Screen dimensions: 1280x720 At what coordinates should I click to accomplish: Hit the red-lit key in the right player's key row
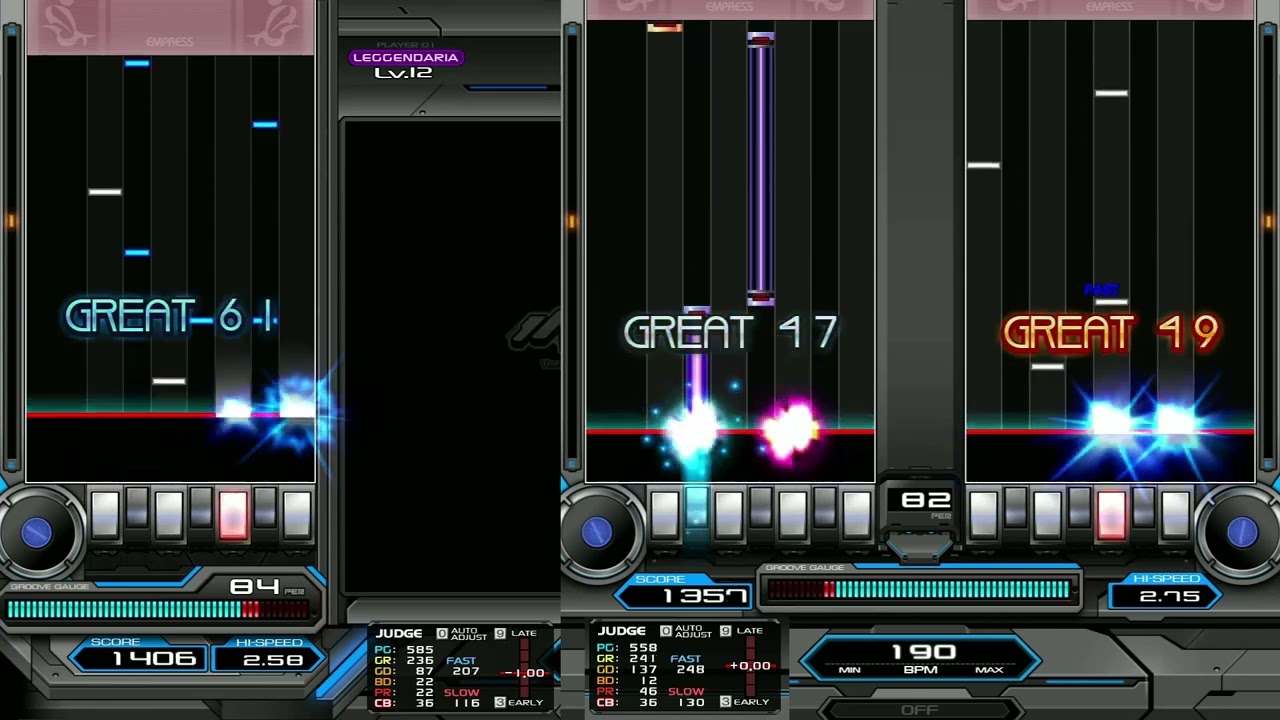(x=1112, y=514)
